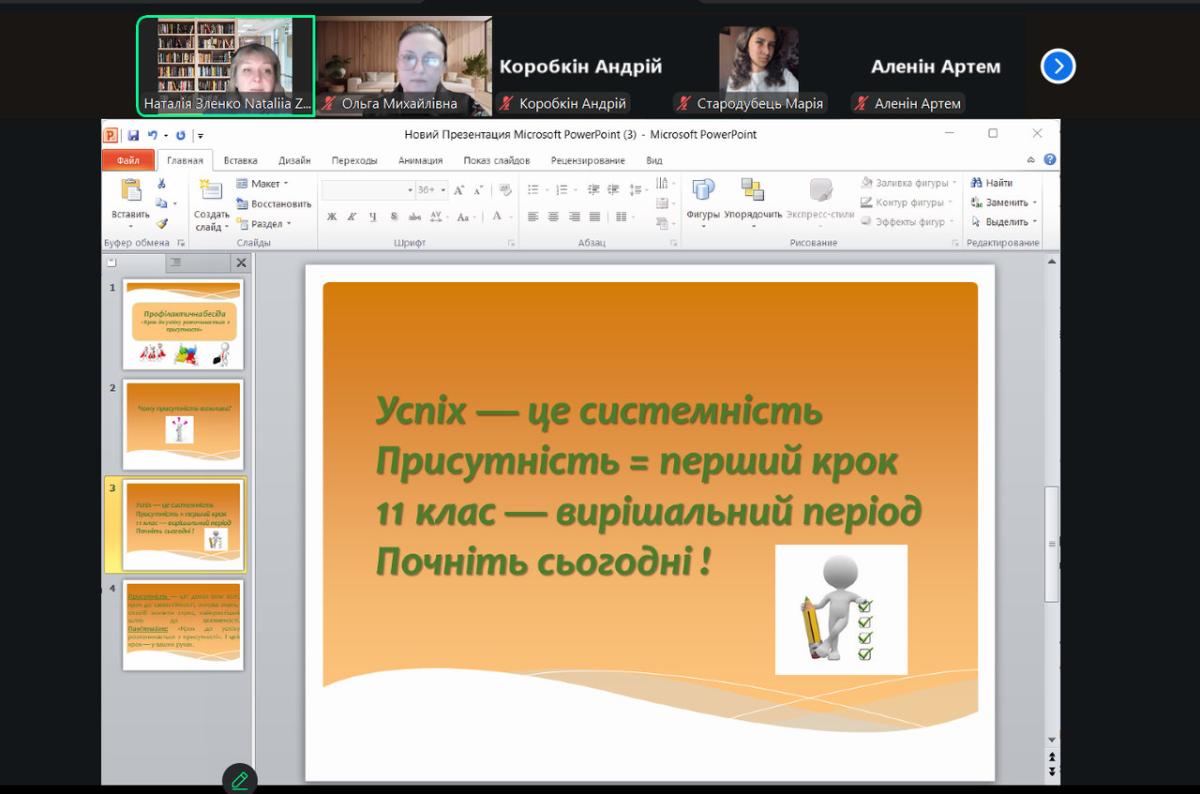The image size is (1200, 794).
Task: Click the Cut scissors icon
Action: click(162, 184)
